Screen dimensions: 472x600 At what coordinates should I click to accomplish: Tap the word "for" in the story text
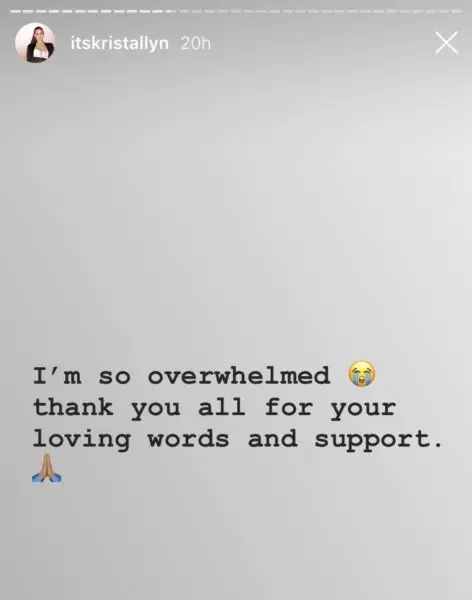coord(289,407)
